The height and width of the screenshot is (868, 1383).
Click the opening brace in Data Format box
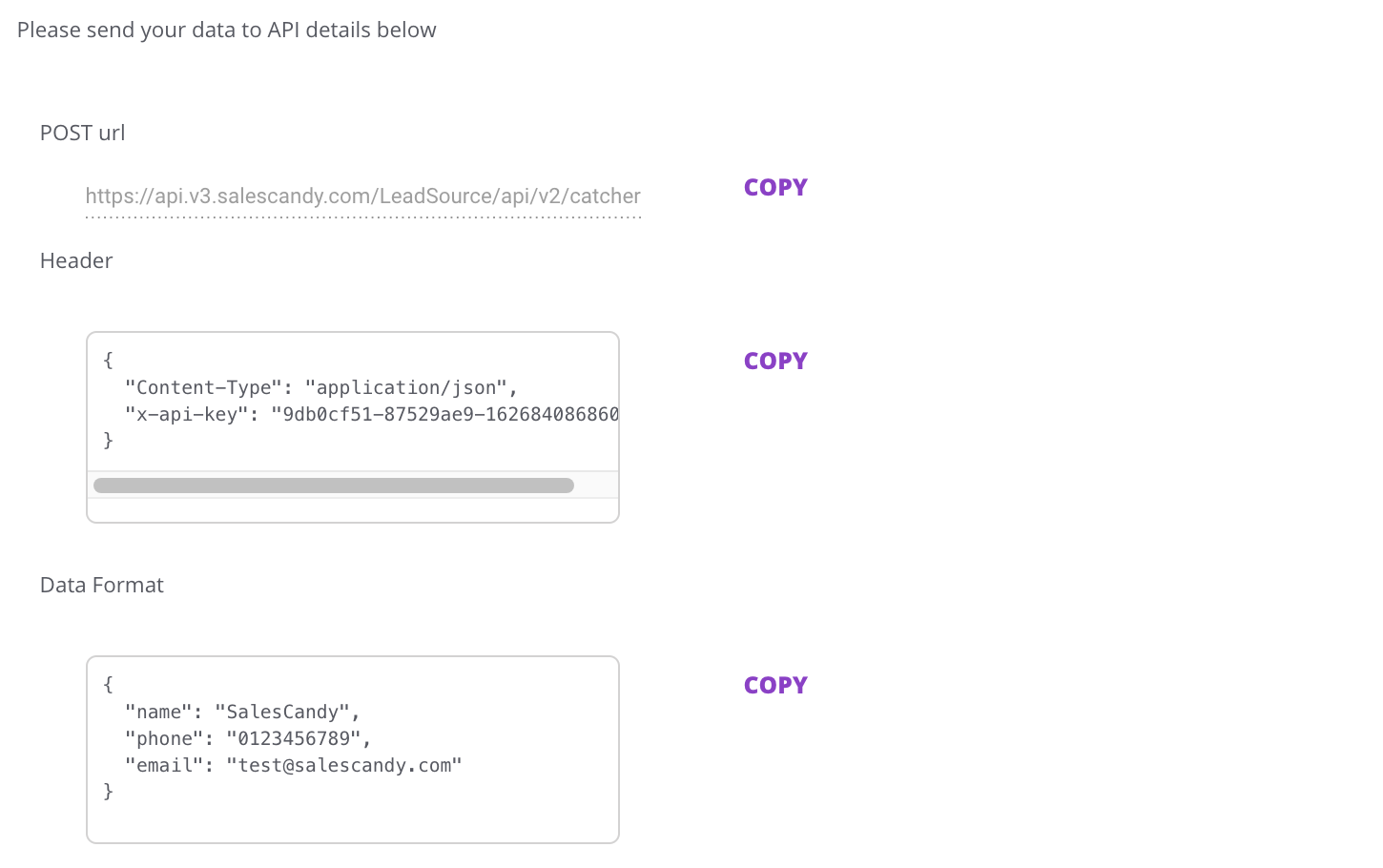[109, 684]
